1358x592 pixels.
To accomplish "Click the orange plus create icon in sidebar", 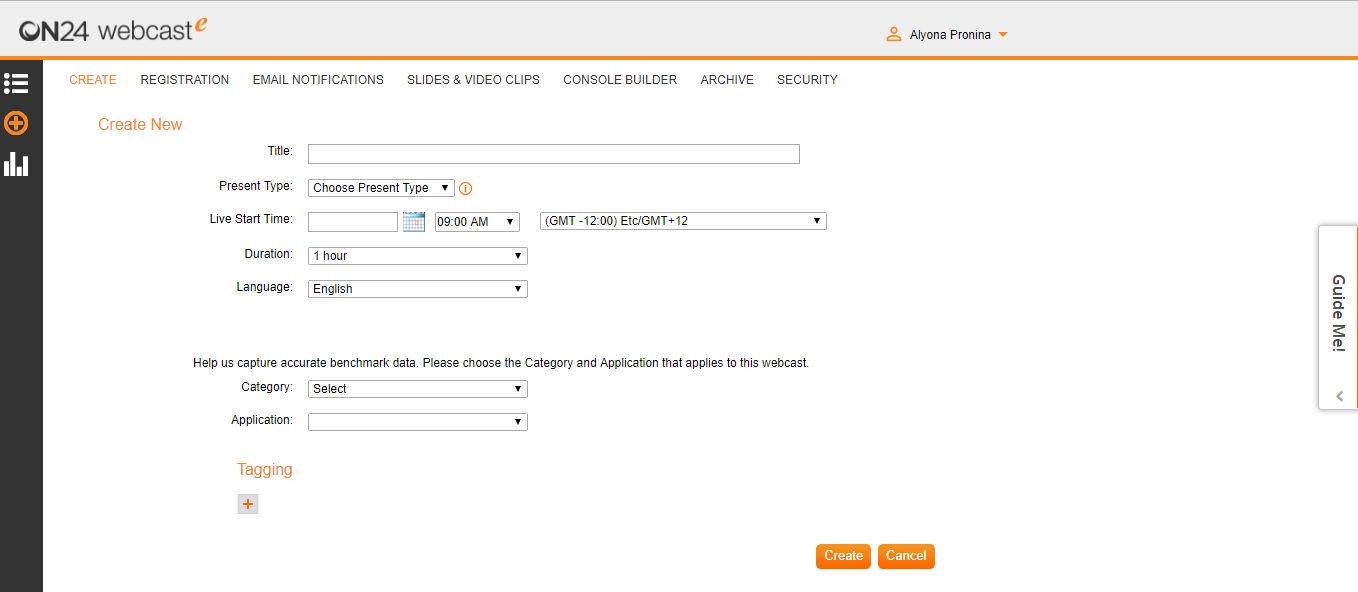I will (16, 123).
